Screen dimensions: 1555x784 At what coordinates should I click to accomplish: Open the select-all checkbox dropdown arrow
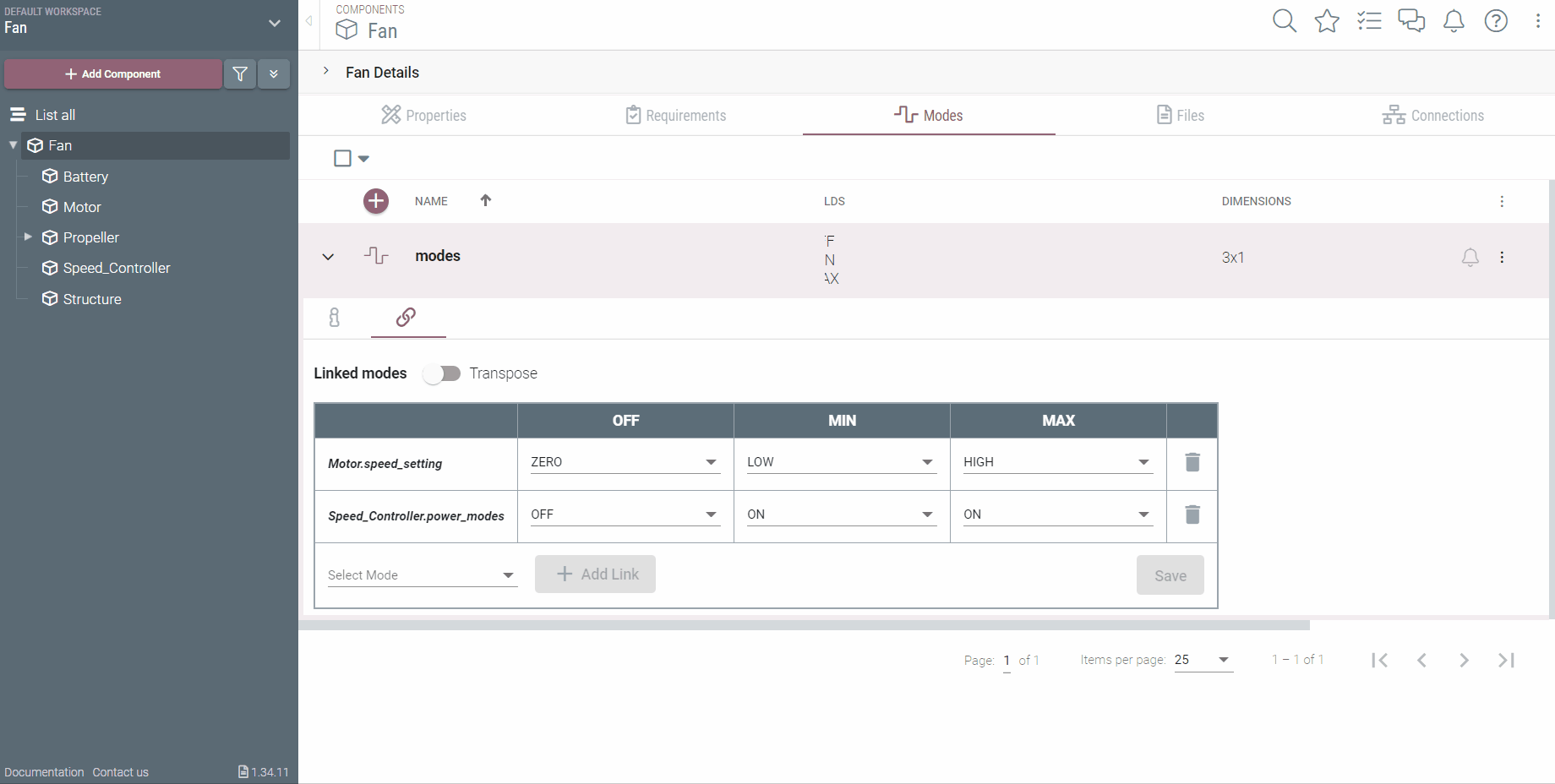coord(363,158)
